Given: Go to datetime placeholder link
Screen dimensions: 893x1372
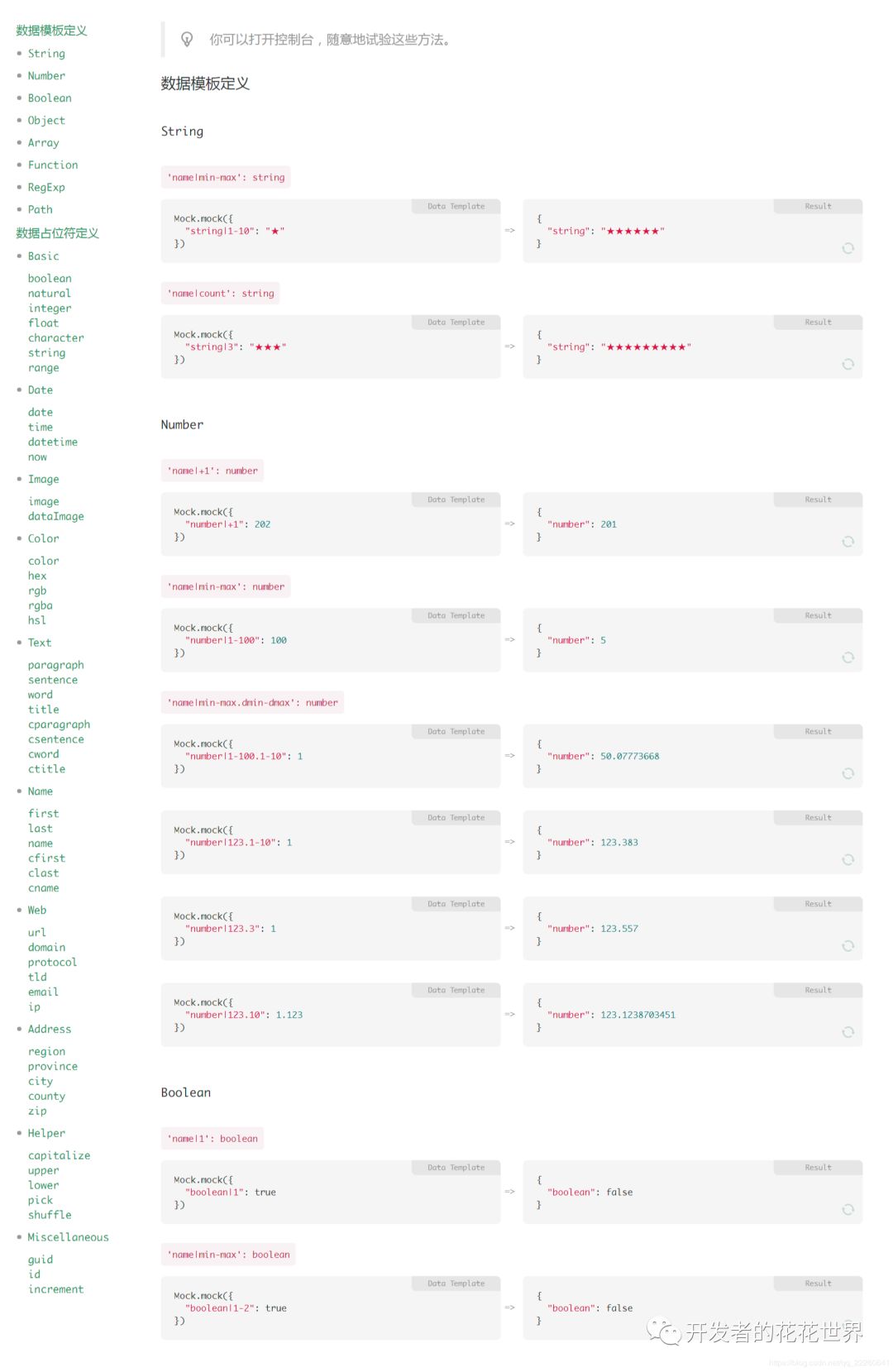Looking at the screenshot, I should 53,442.
